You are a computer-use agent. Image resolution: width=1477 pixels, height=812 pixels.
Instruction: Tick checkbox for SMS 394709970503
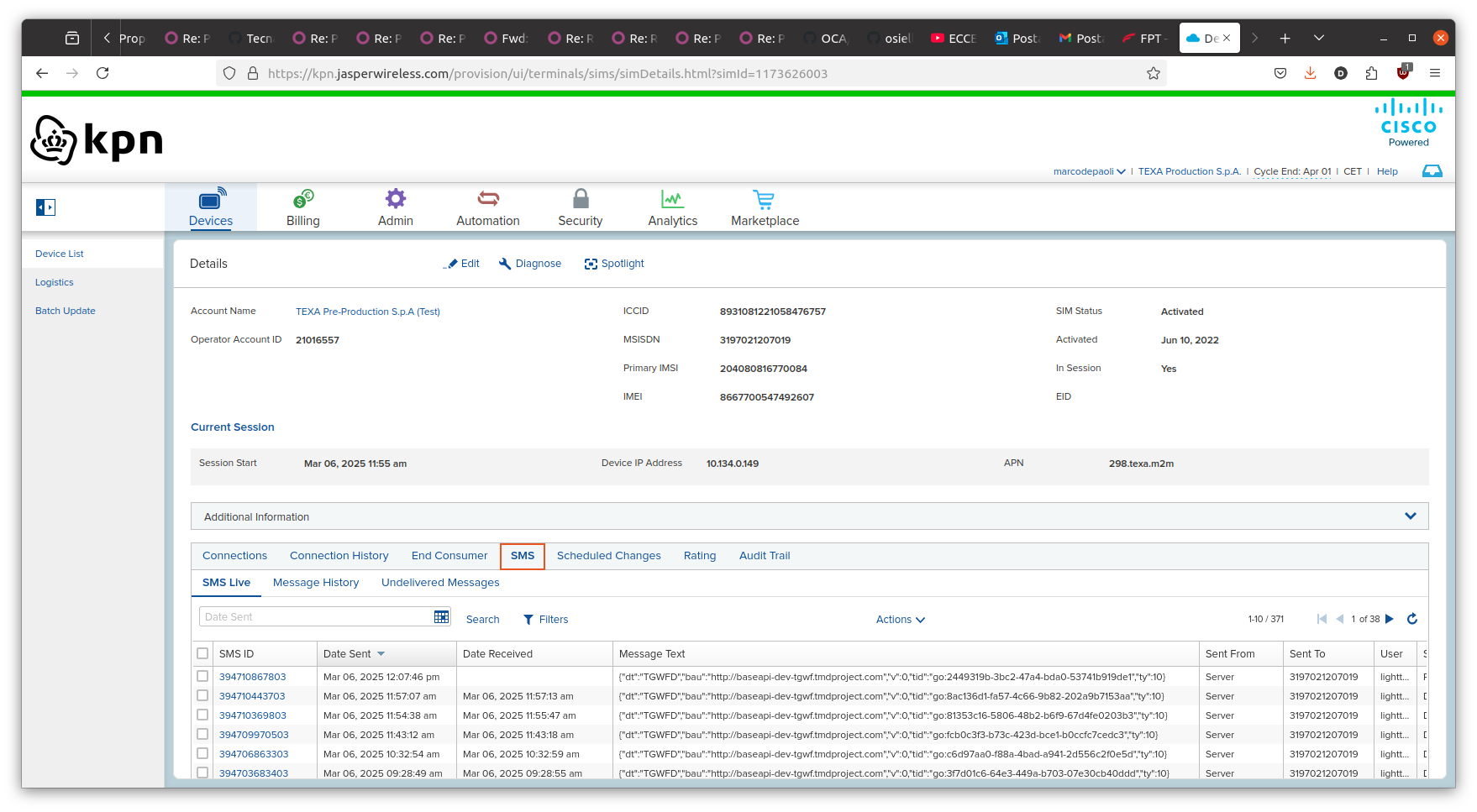pyautogui.click(x=202, y=734)
